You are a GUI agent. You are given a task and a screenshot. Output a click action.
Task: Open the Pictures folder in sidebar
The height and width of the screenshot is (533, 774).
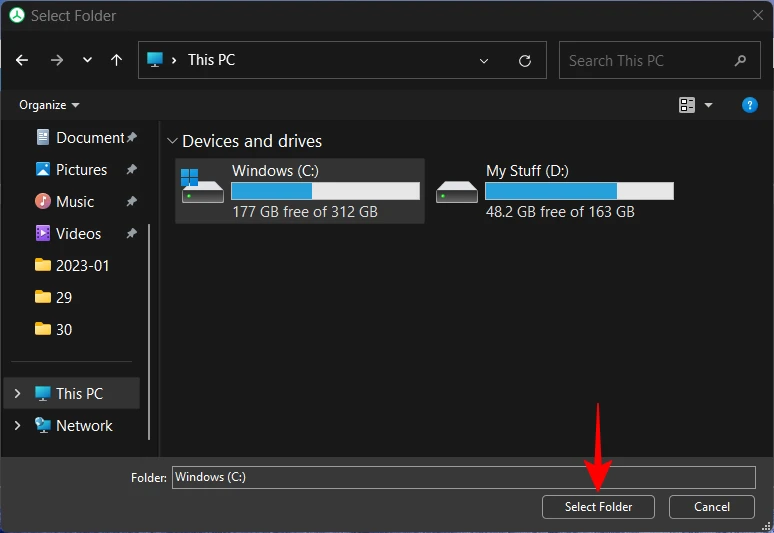point(81,170)
